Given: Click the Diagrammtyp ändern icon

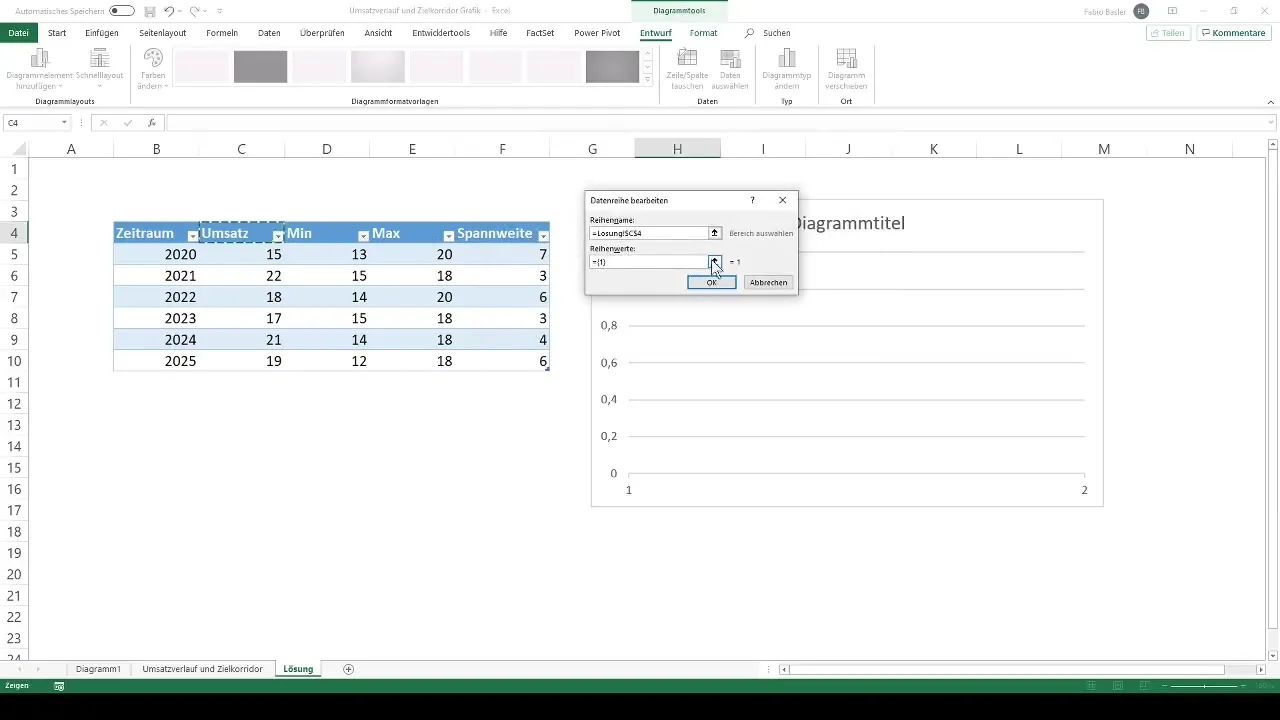Looking at the screenshot, I should click(x=787, y=59).
